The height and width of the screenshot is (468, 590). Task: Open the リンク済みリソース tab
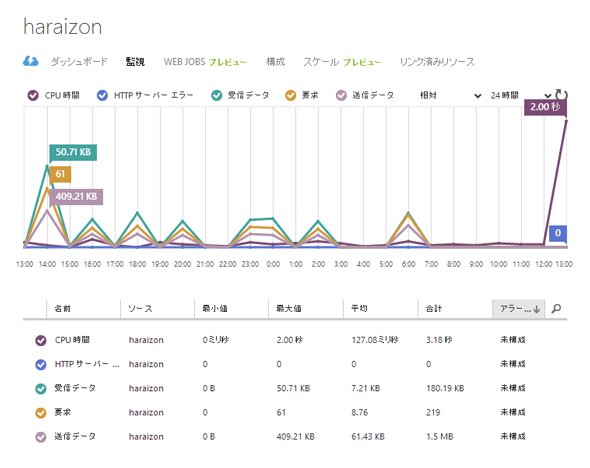point(437,62)
